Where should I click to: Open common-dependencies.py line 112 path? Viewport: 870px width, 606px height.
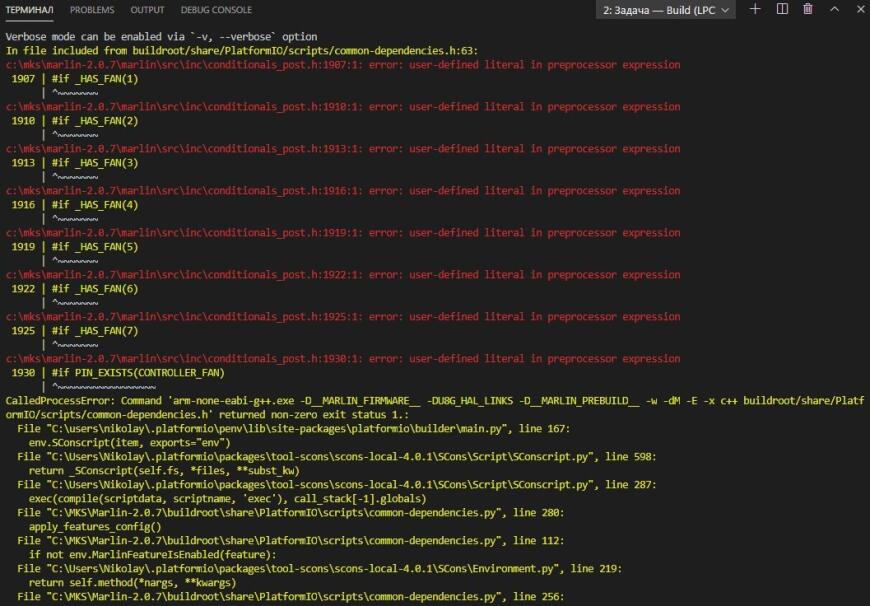coord(290,541)
